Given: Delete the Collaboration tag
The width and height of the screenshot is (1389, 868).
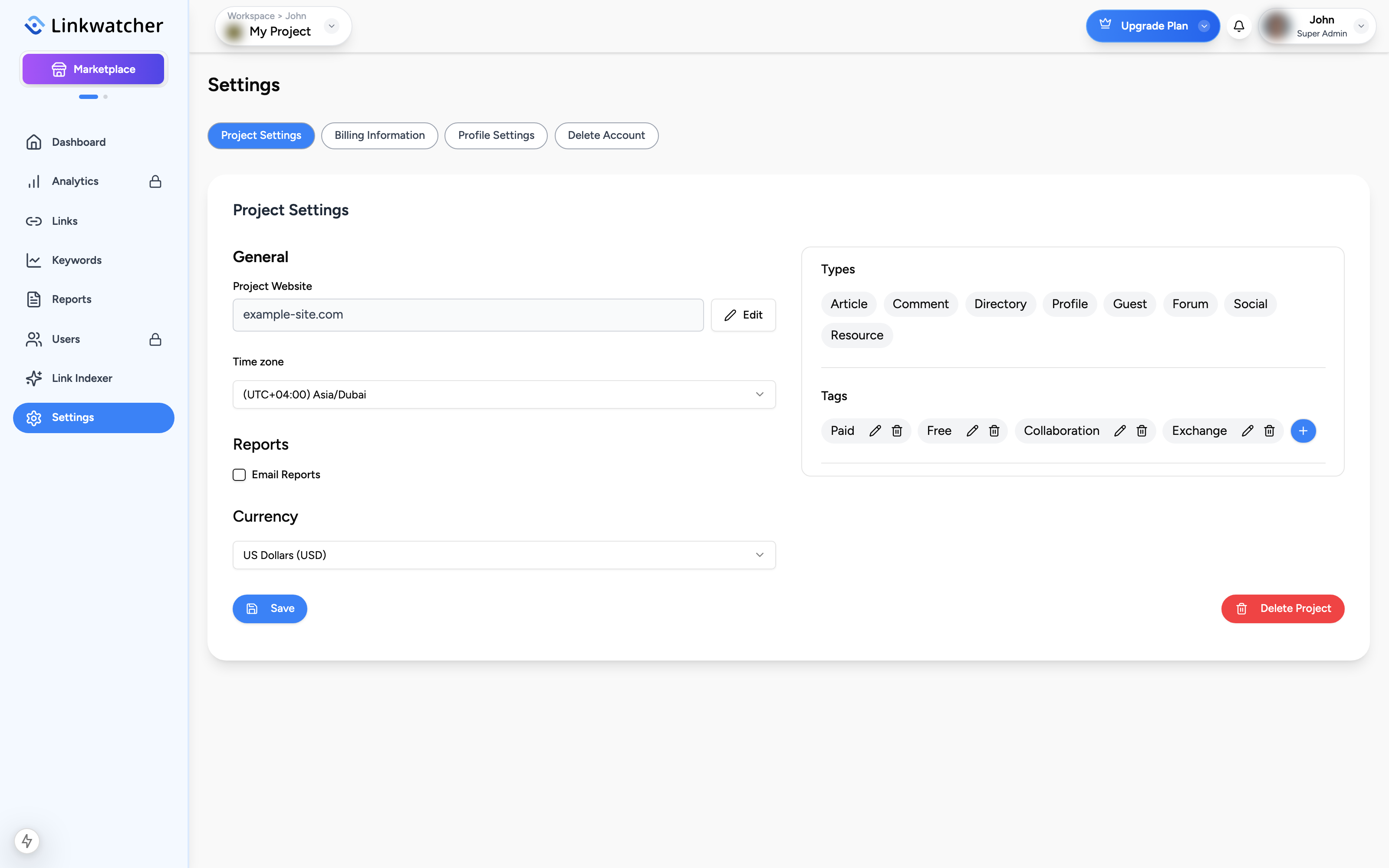Looking at the screenshot, I should click(x=1142, y=431).
